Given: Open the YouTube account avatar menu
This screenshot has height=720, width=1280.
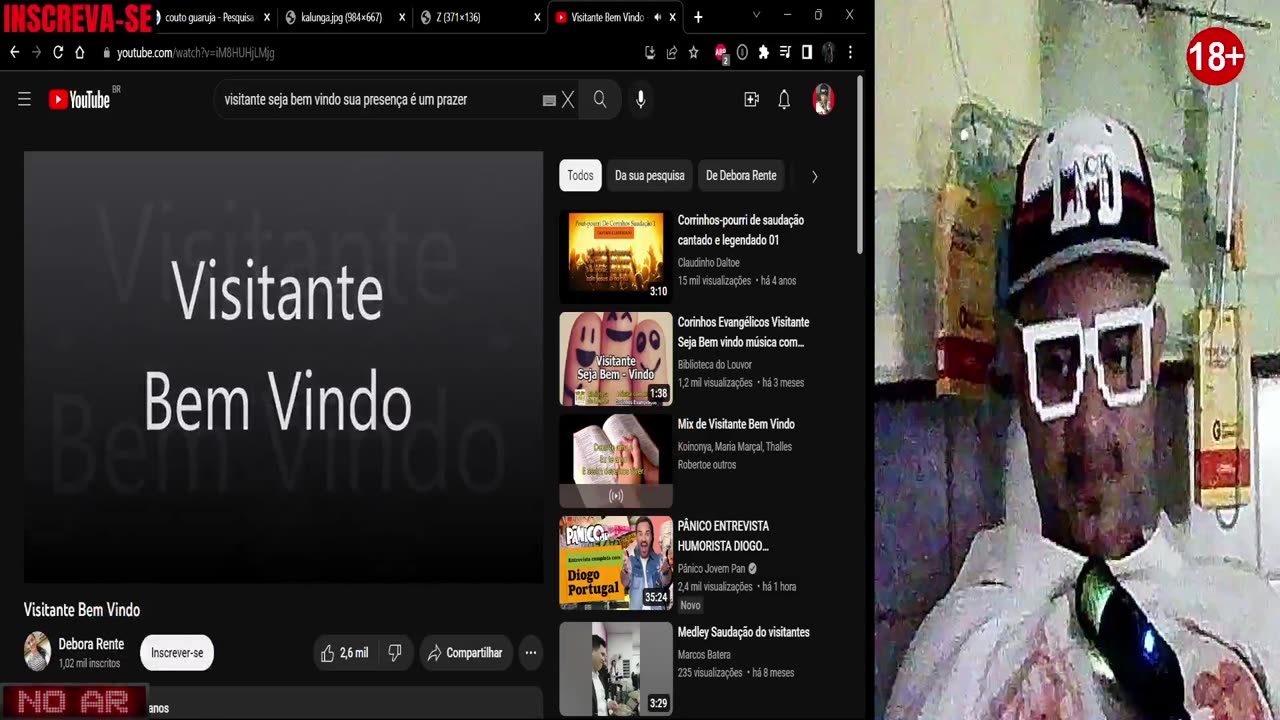Looking at the screenshot, I should 823,99.
